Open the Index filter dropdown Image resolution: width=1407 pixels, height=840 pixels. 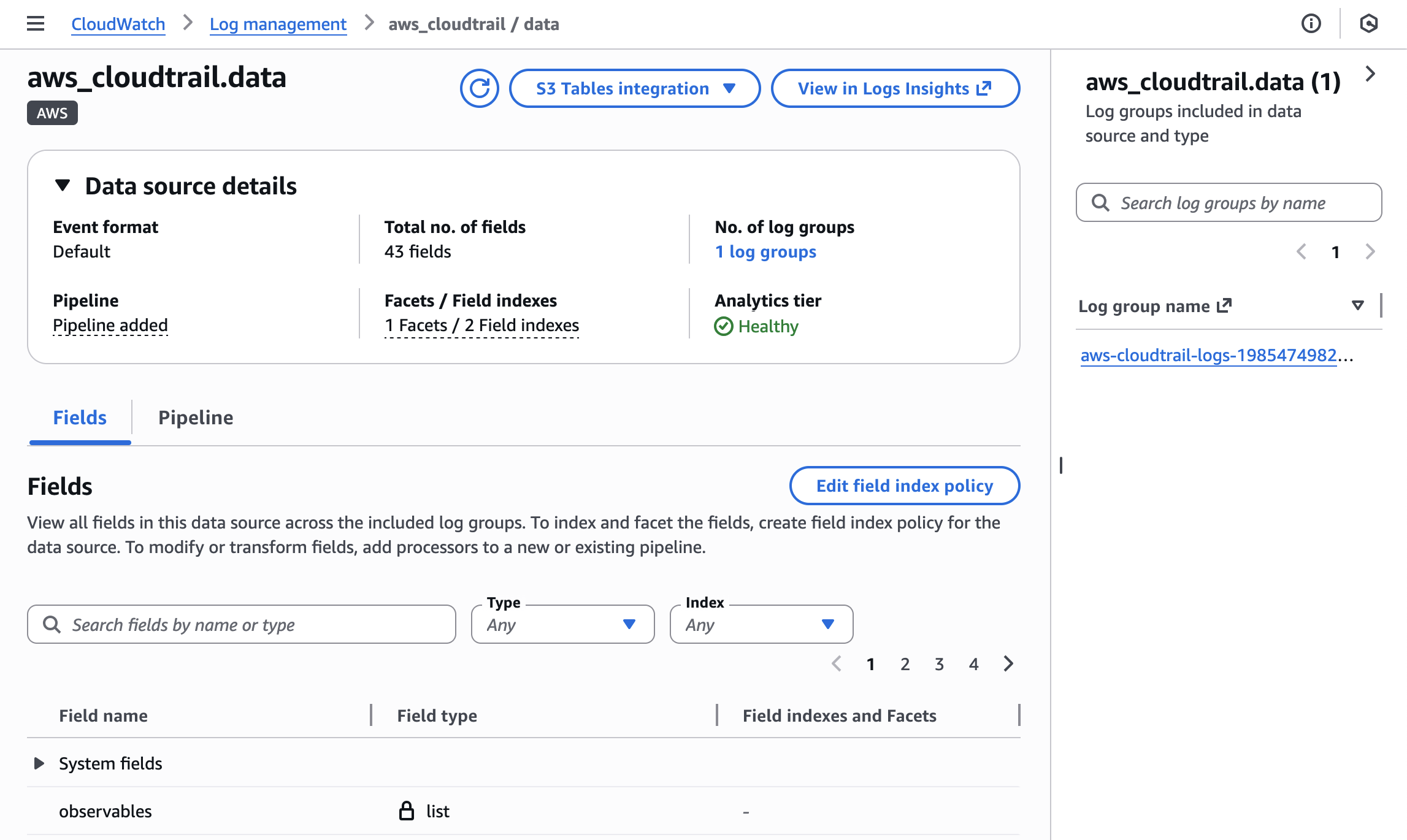pyautogui.click(x=761, y=625)
